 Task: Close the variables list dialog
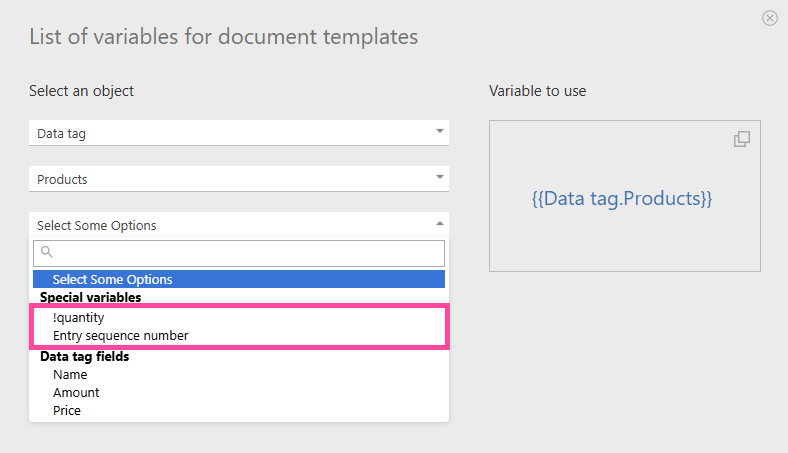point(769,18)
